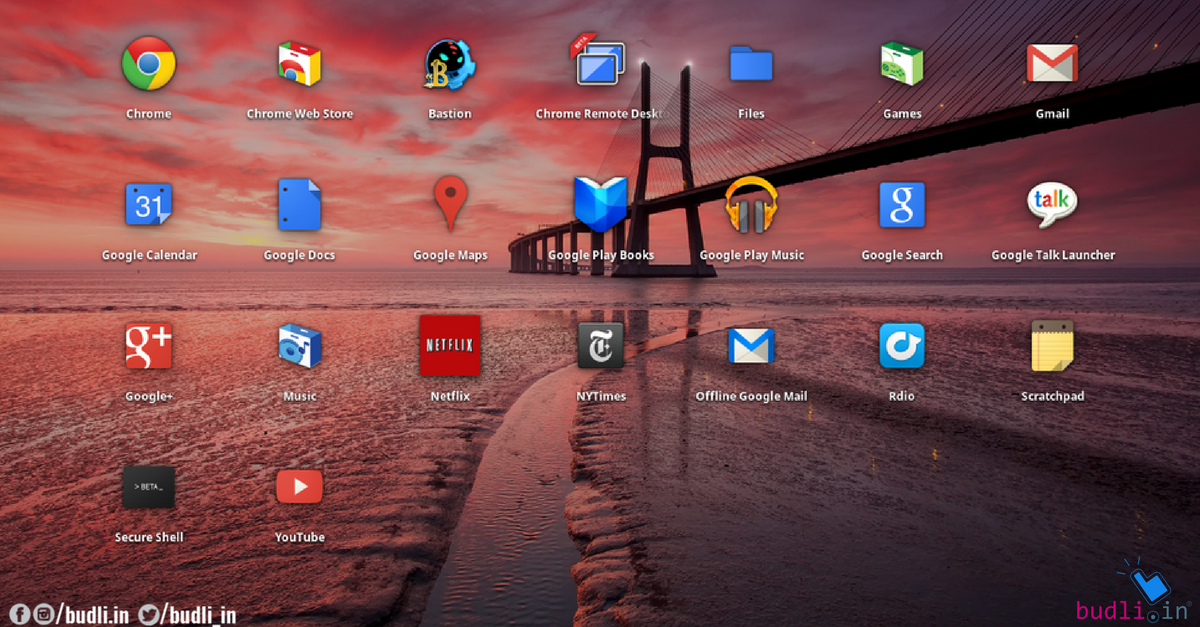Open the Chrome browser app

[148, 62]
